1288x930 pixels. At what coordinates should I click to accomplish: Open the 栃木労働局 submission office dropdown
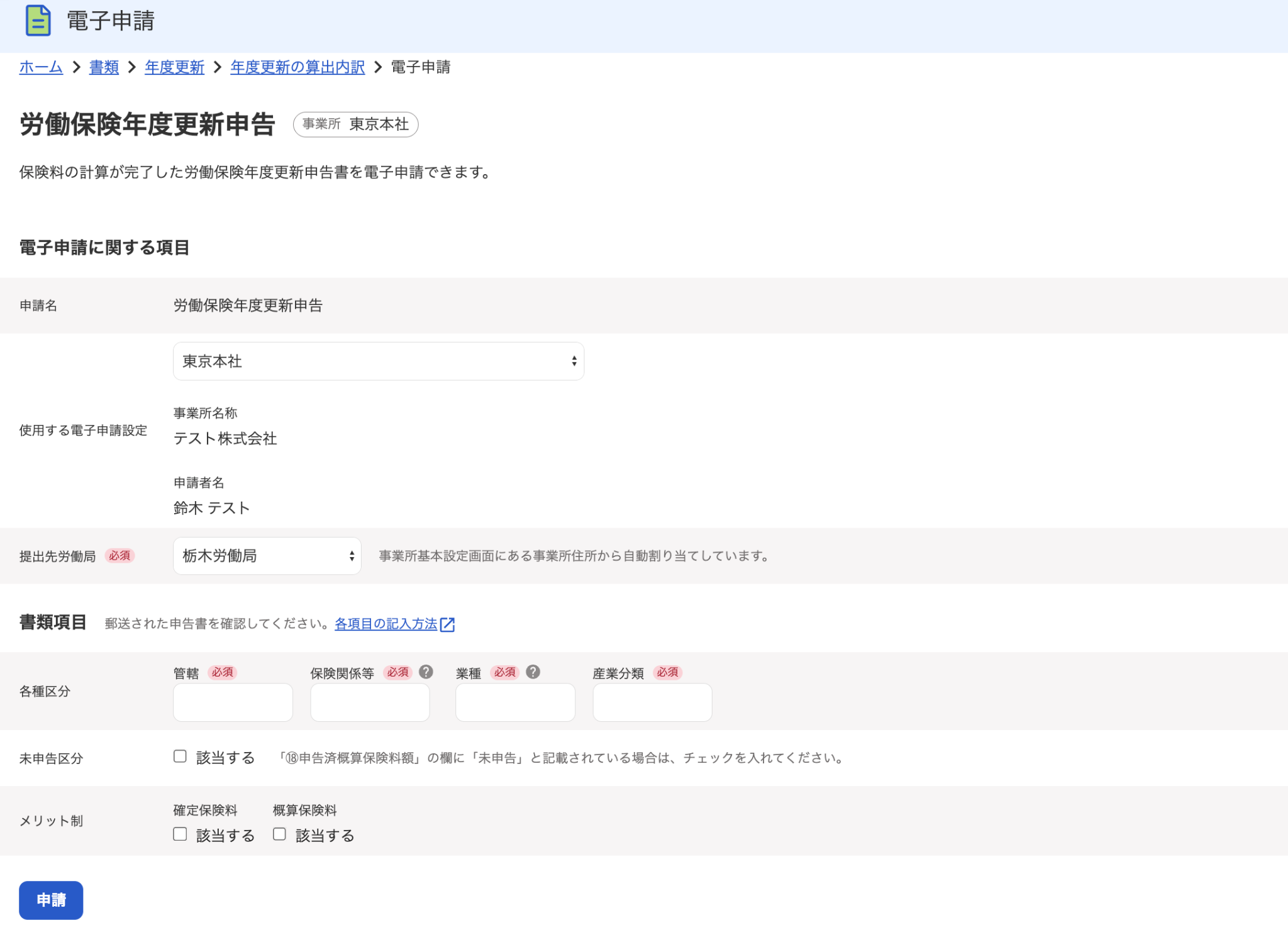[x=267, y=556]
